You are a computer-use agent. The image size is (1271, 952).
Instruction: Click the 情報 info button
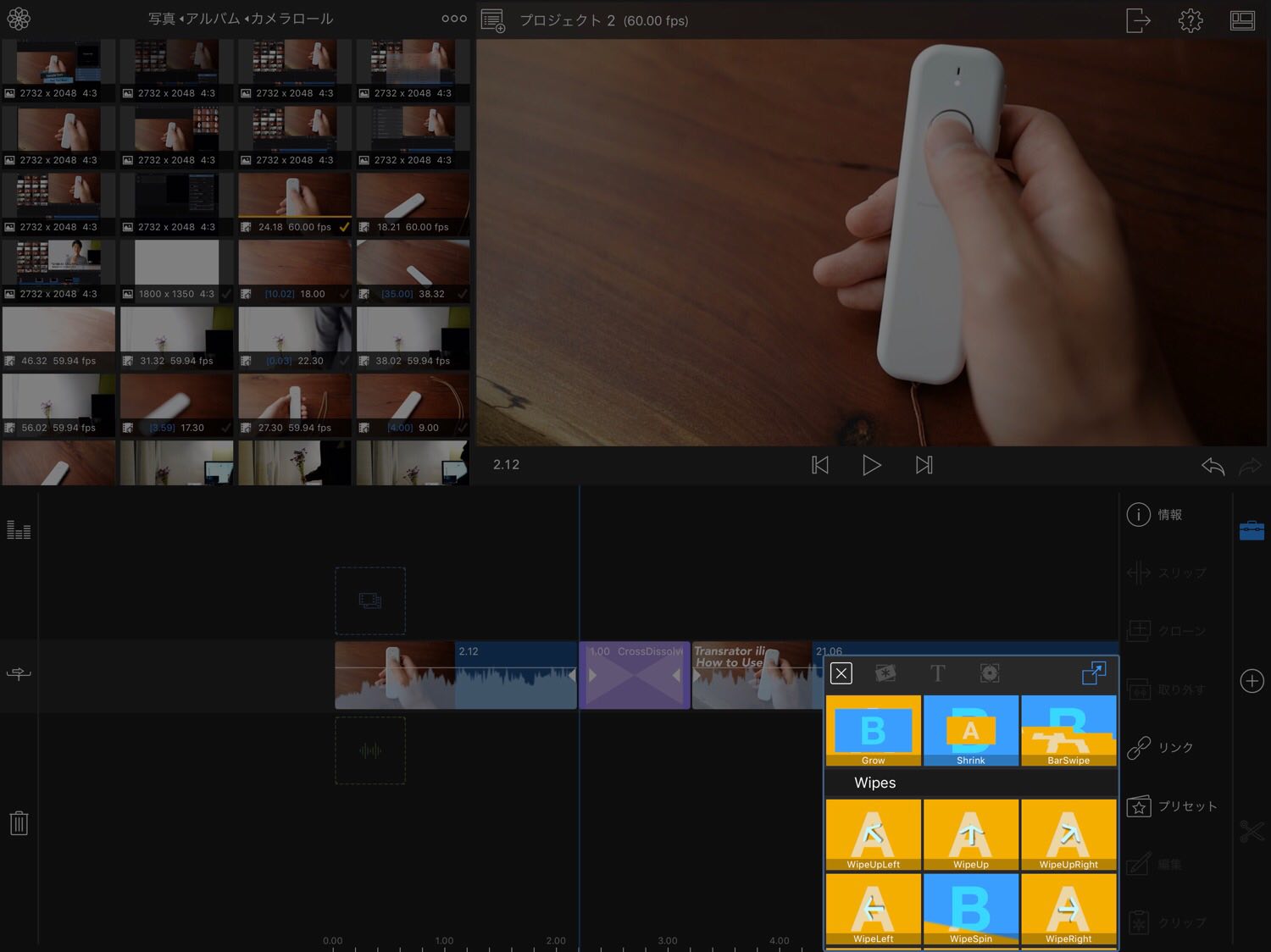[1156, 515]
